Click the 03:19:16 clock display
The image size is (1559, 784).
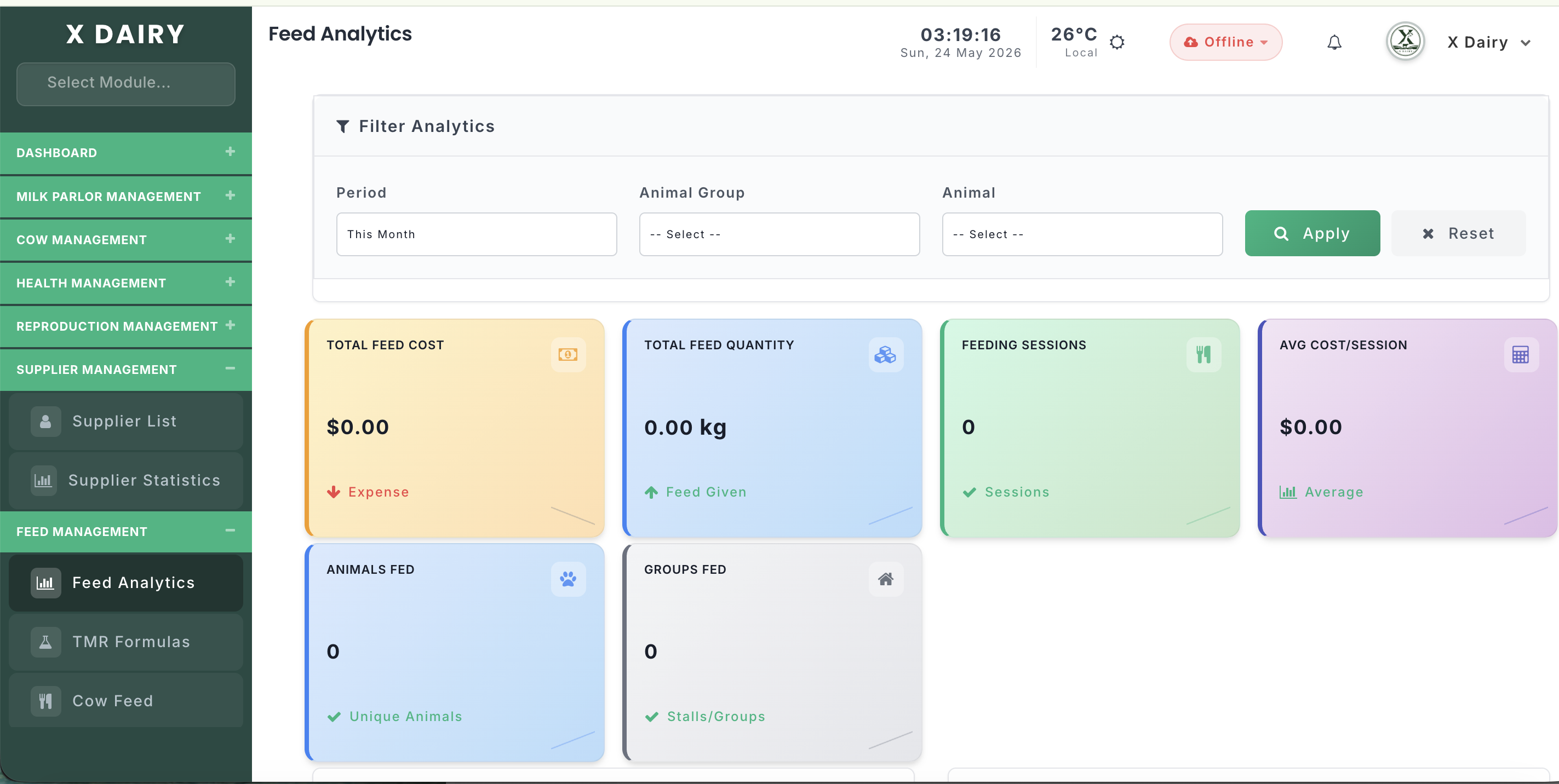(x=960, y=34)
